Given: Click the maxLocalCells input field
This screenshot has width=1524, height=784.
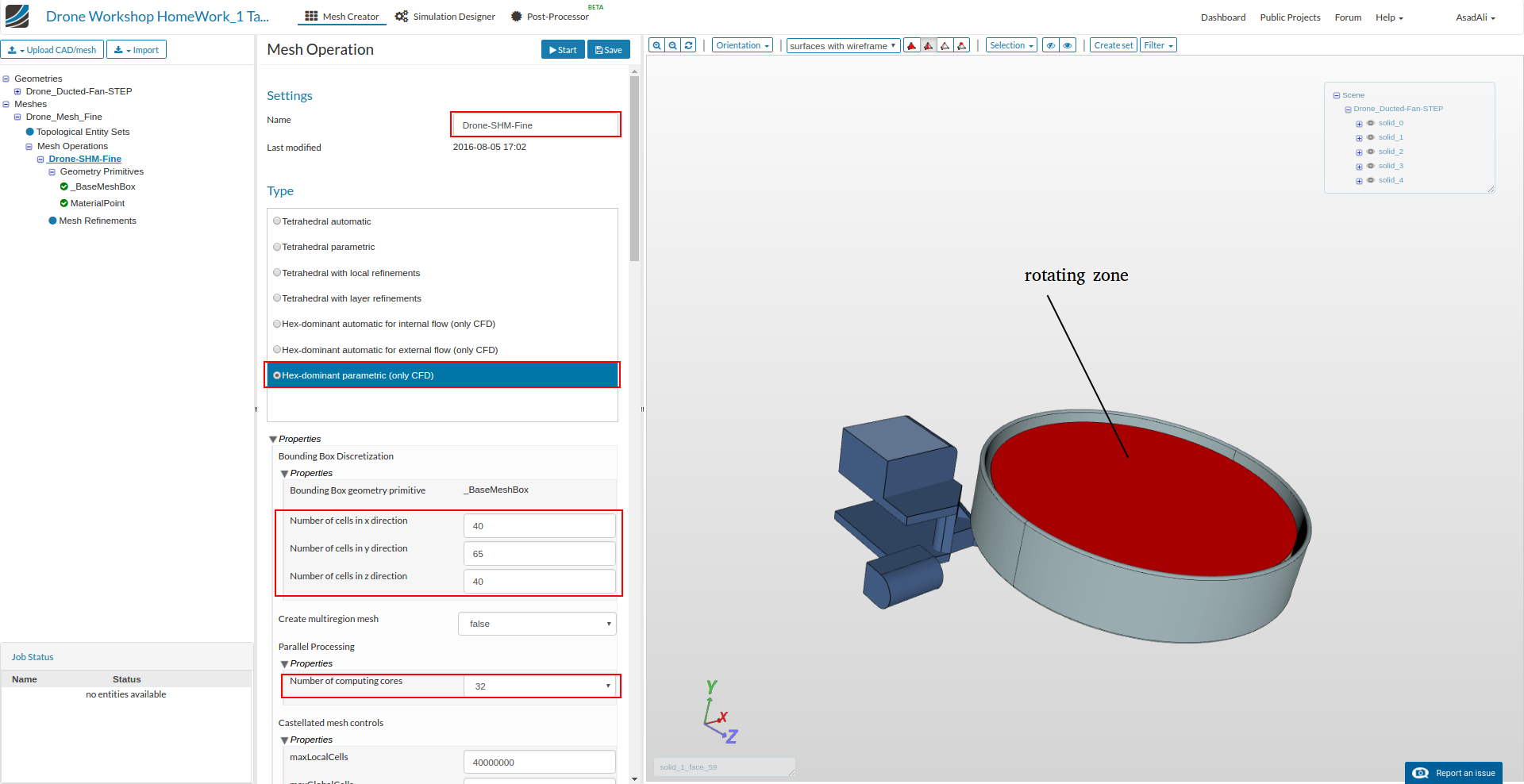Looking at the screenshot, I should (x=540, y=762).
